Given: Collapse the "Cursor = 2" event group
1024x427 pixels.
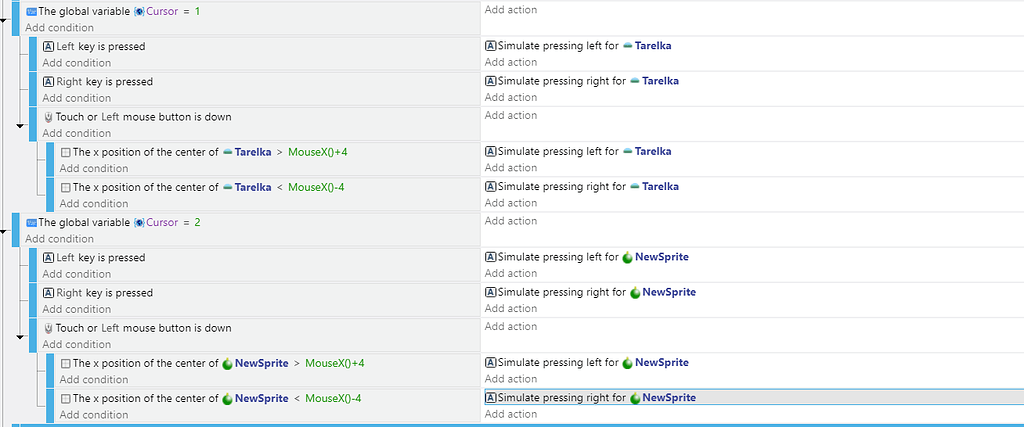Looking at the screenshot, I should tap(5, 233).
